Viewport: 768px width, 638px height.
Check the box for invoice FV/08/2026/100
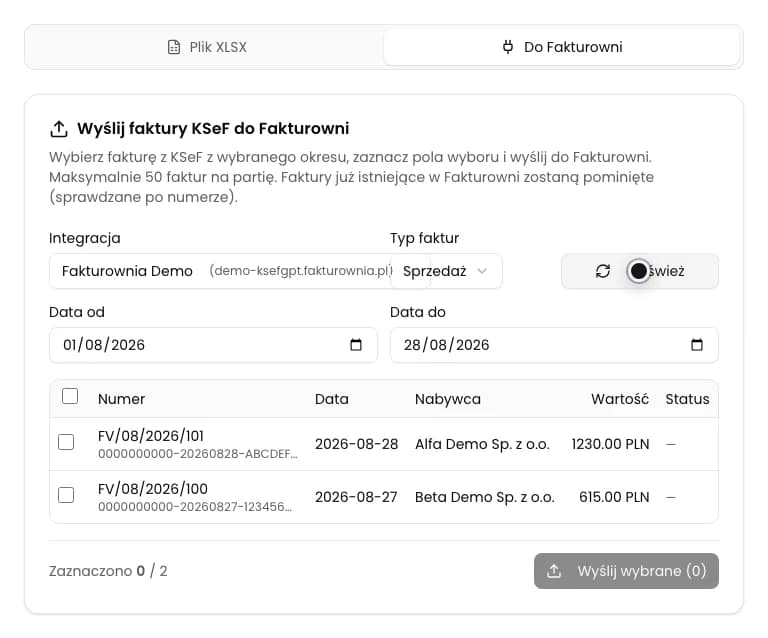(x=66, y=495)
